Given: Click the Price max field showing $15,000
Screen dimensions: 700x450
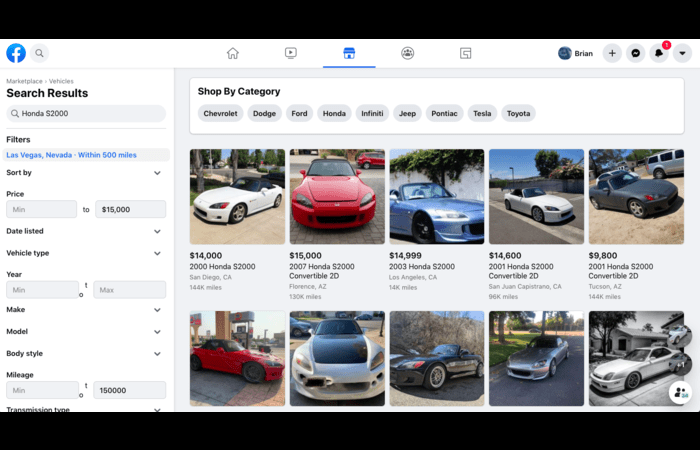Looking at the screenshot, I should click(x=130, y=209).
